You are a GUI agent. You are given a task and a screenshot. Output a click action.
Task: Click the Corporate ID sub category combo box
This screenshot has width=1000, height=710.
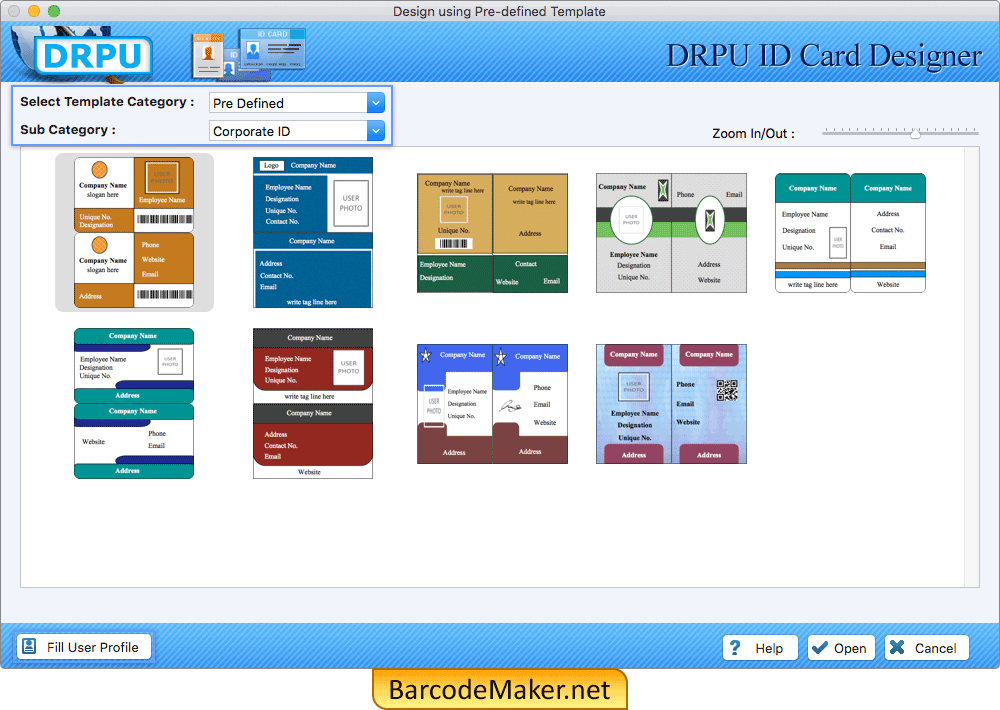pyautogui.click(x=297, y=131)
